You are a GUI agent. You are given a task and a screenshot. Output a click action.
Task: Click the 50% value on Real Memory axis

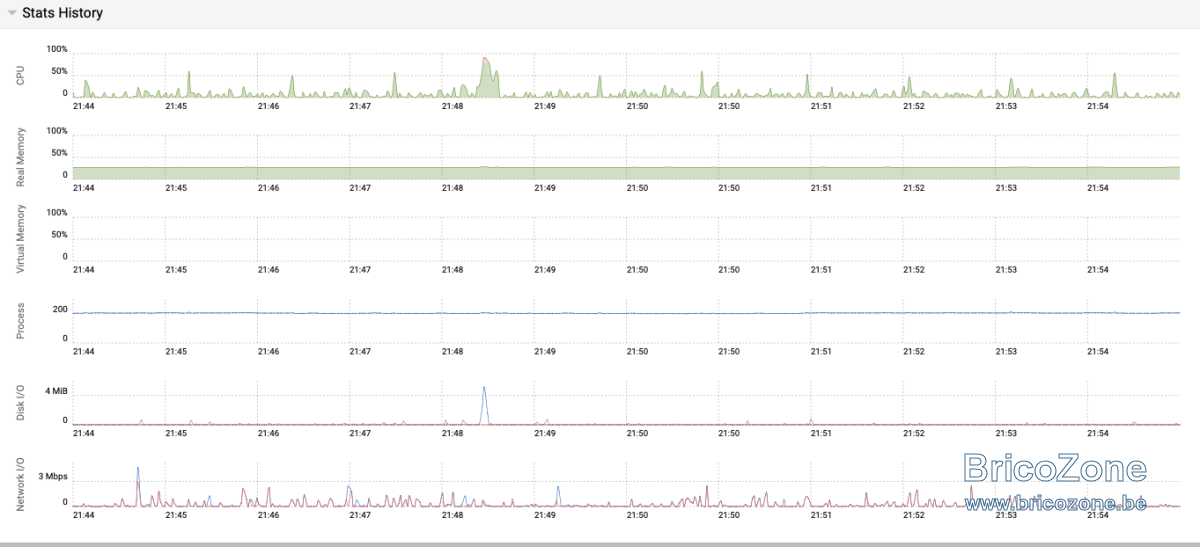point(59,153)
